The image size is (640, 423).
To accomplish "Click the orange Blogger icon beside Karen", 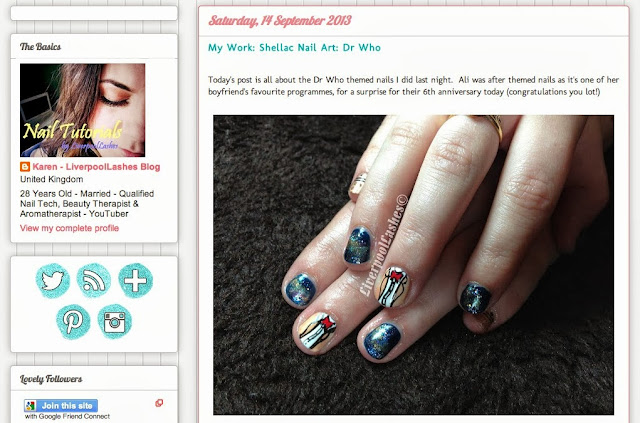I will pyautogui.click(x=25, y=167).
